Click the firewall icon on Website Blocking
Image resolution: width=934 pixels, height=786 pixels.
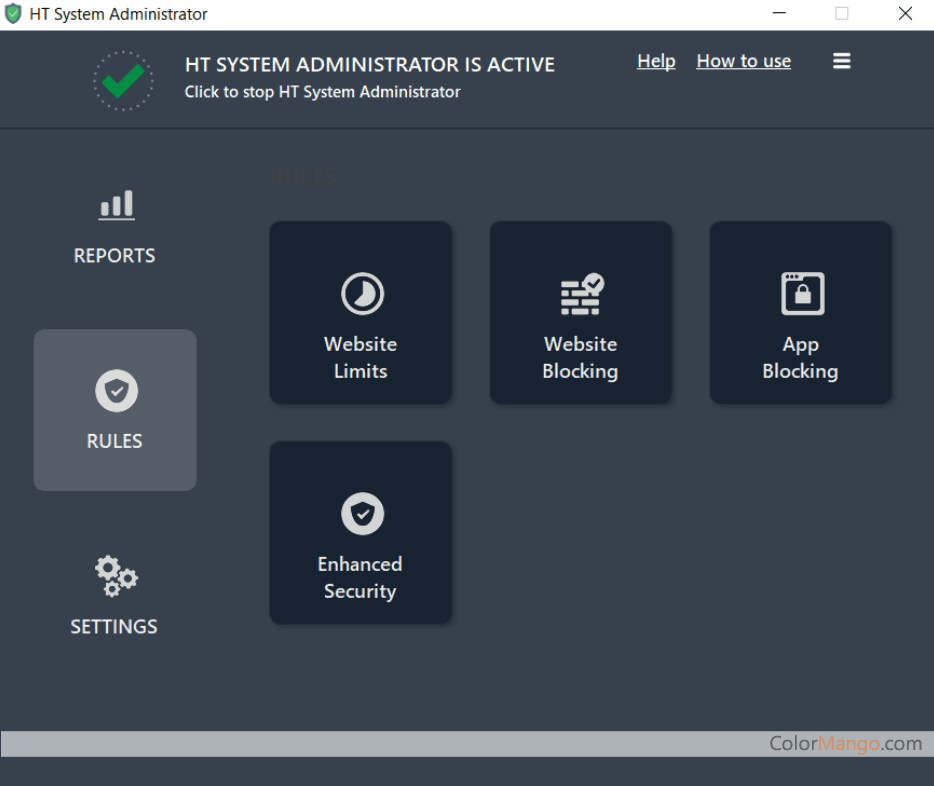[x=580, y=293]
